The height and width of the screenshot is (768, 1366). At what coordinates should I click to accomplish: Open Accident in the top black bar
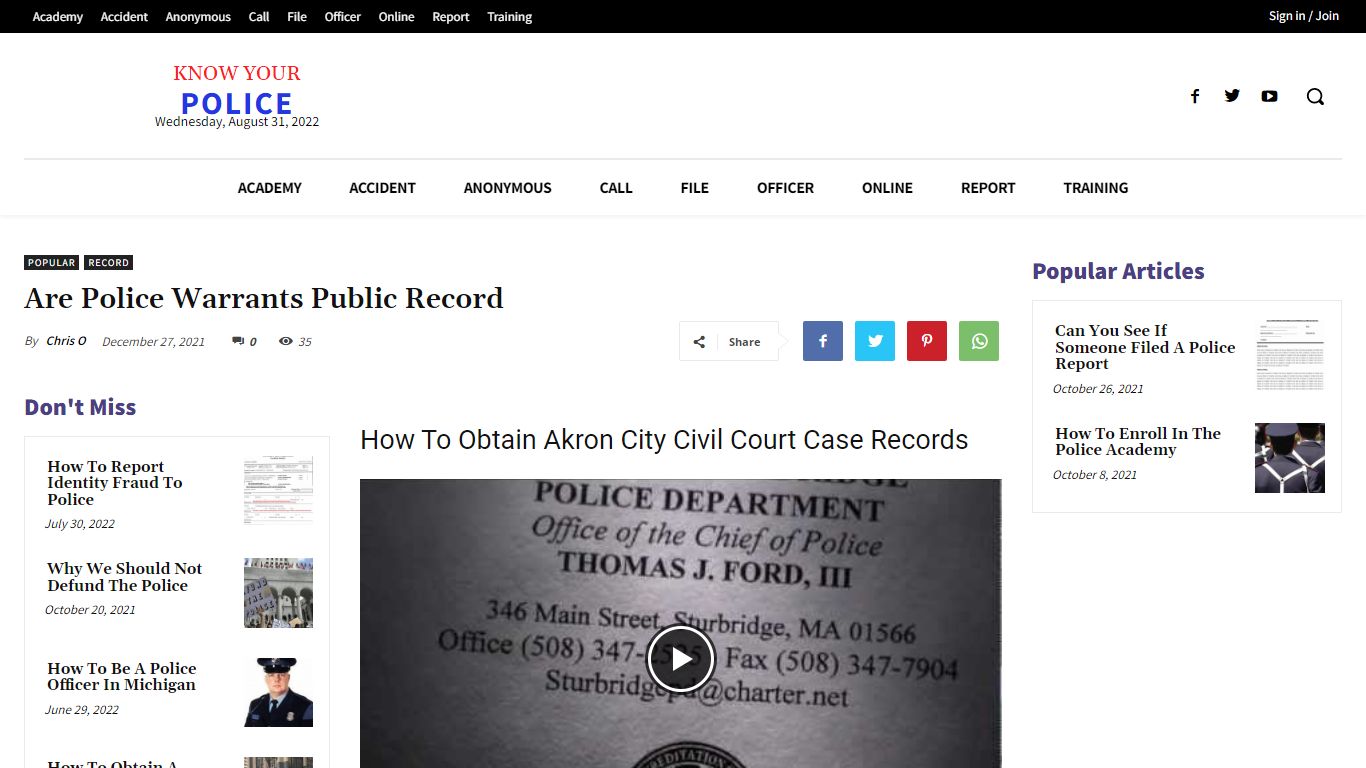click(x=124, y=17)
